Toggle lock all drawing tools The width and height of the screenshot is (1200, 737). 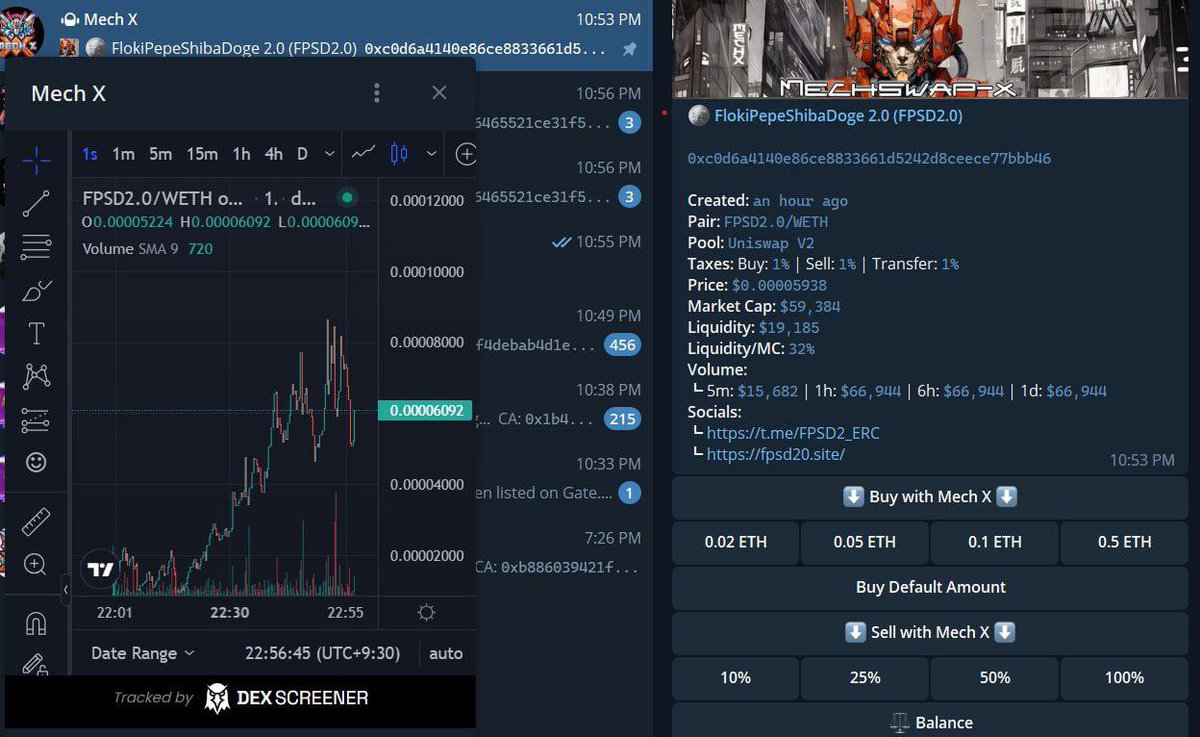37,664
